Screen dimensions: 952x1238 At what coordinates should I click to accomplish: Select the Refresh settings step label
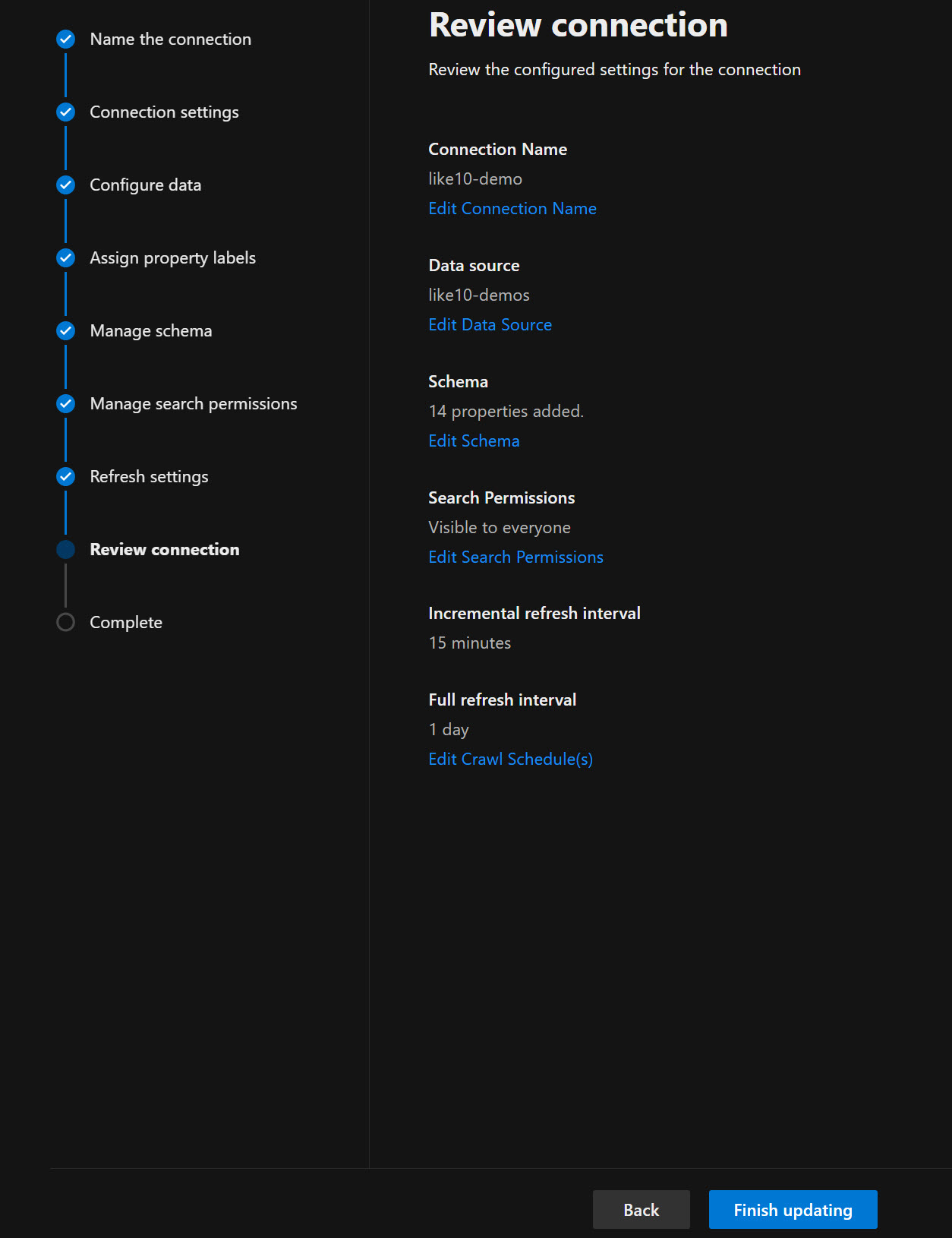149,477
